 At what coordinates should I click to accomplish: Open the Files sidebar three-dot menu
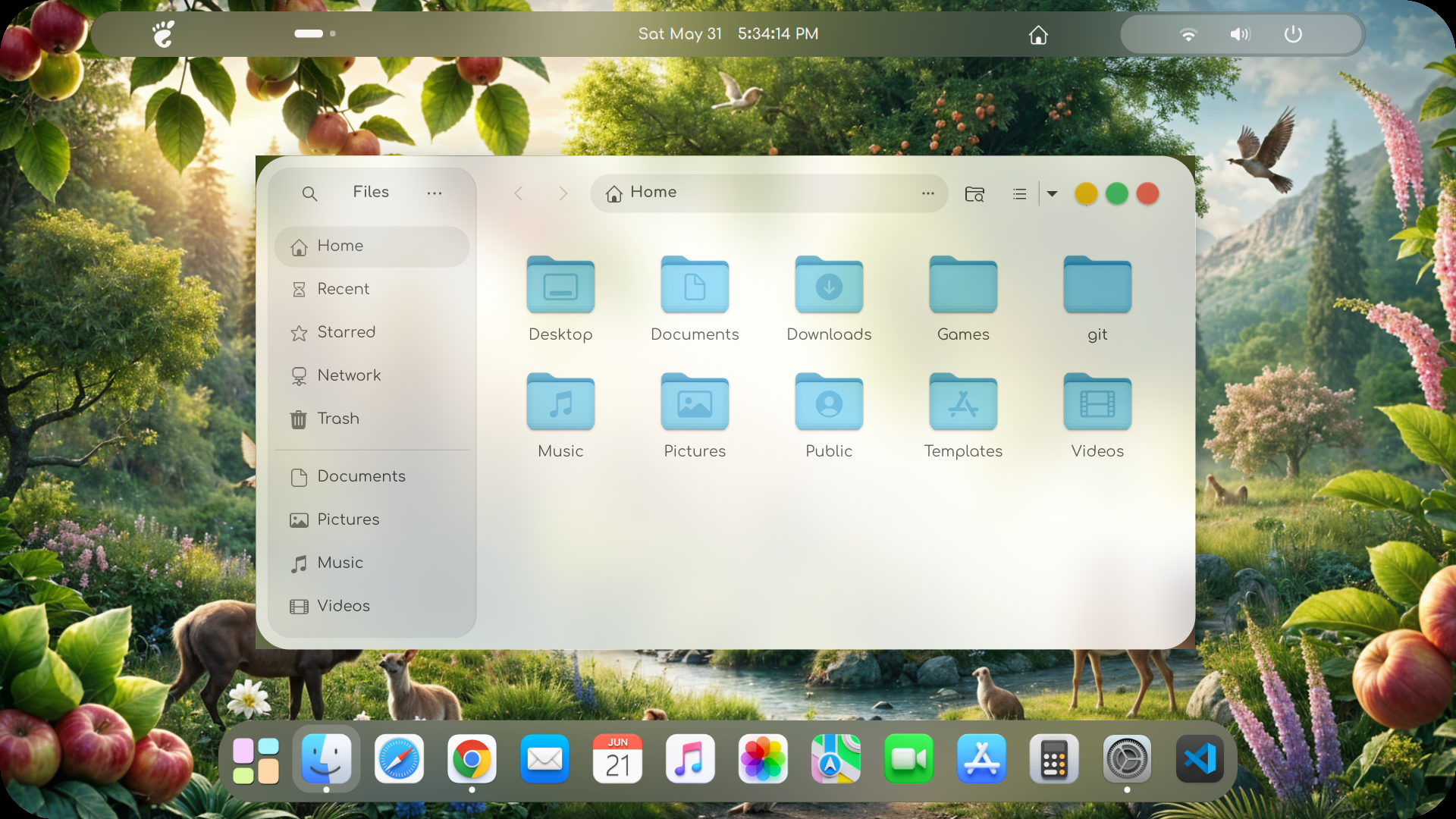point(435,193)
